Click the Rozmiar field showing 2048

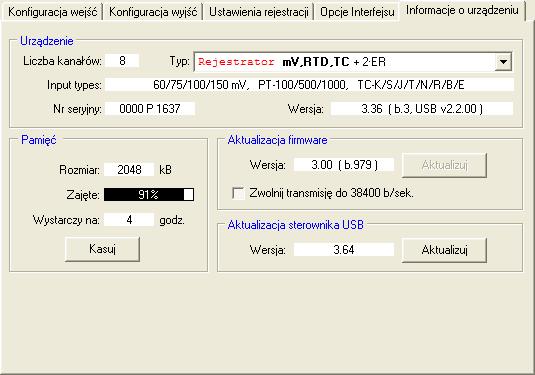click(x=129, y=170)
